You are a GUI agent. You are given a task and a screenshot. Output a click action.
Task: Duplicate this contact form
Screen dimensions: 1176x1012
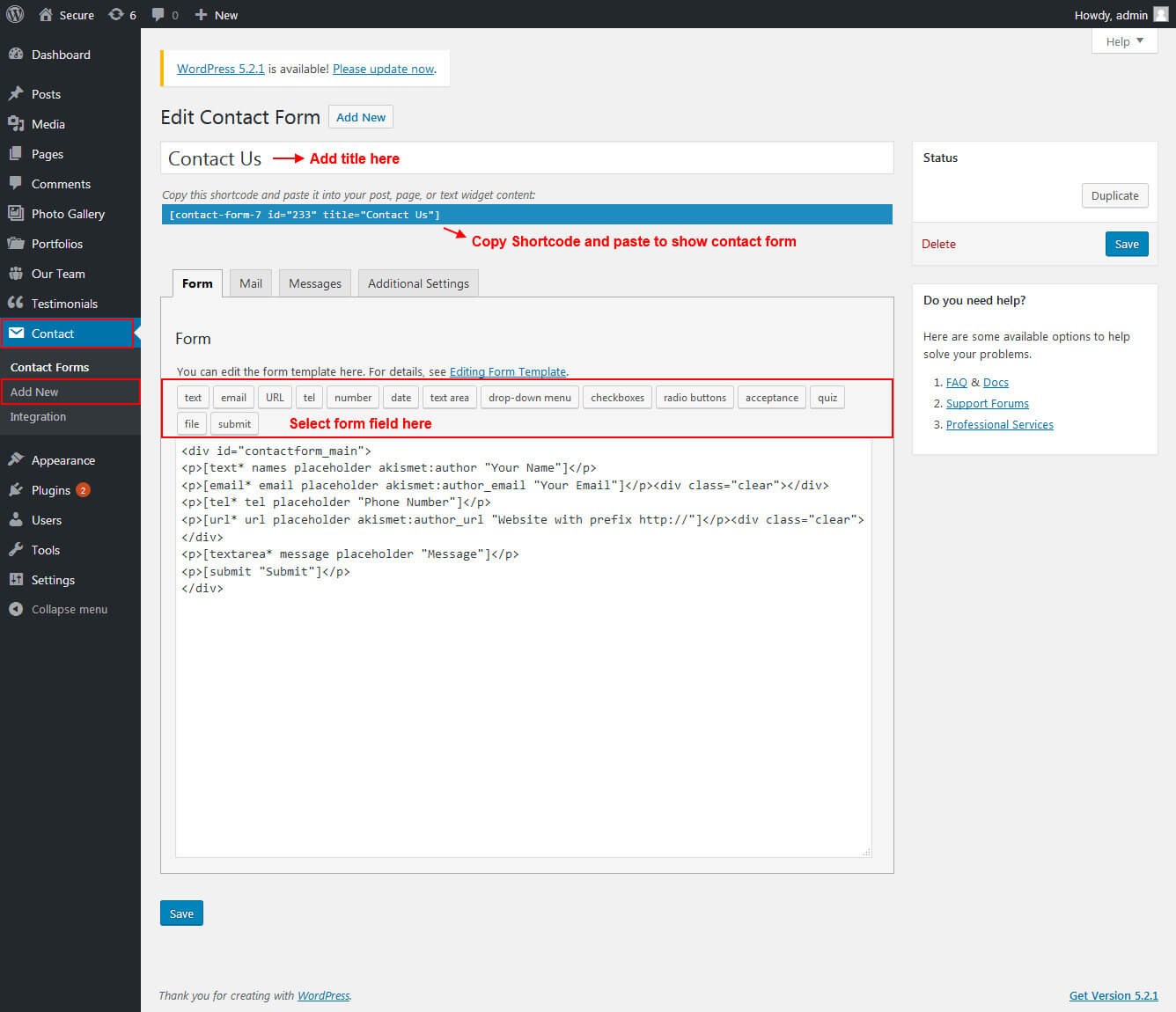point(1114,195)
